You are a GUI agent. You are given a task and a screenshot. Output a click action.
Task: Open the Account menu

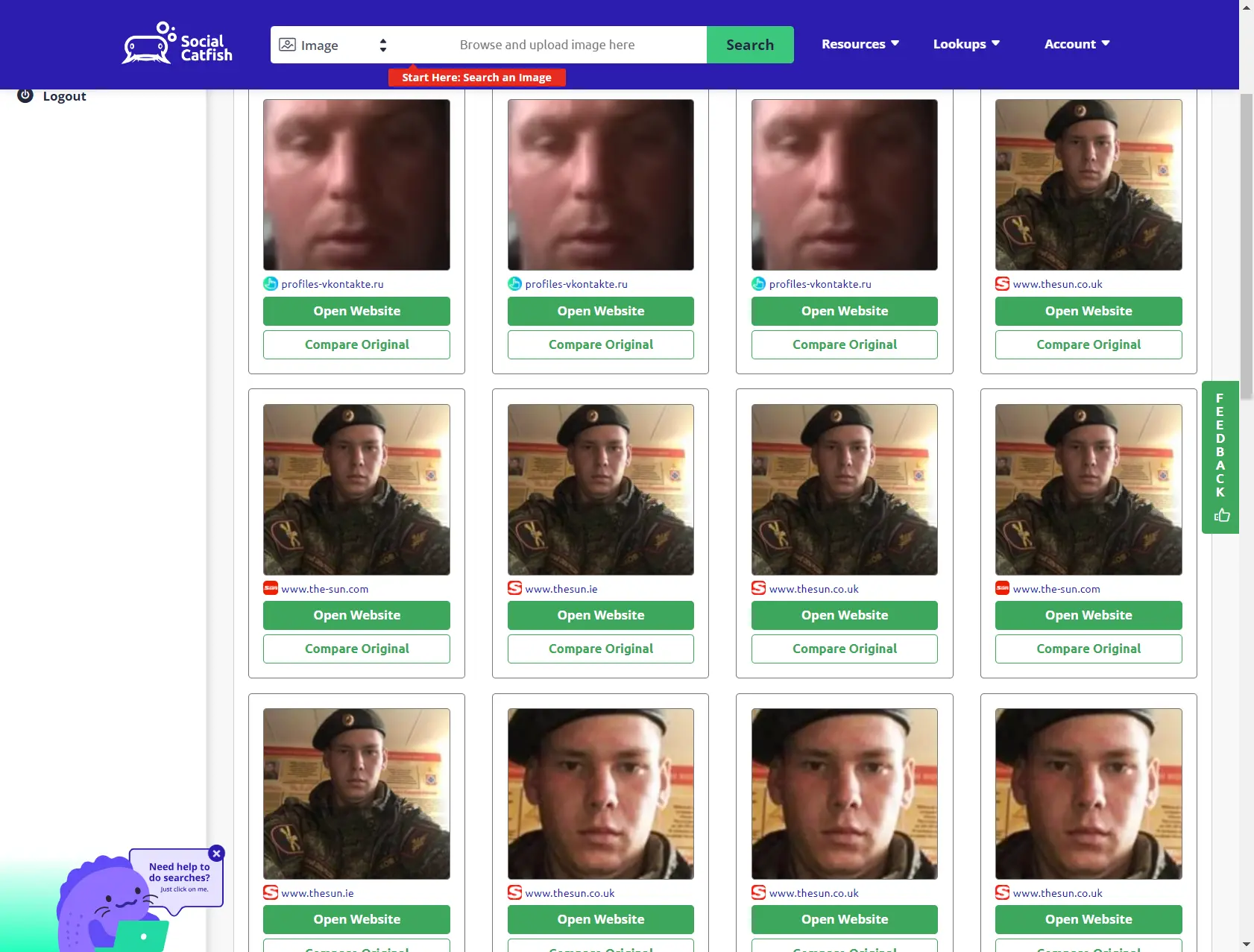pyautogui.click(x=1077, y=44)
